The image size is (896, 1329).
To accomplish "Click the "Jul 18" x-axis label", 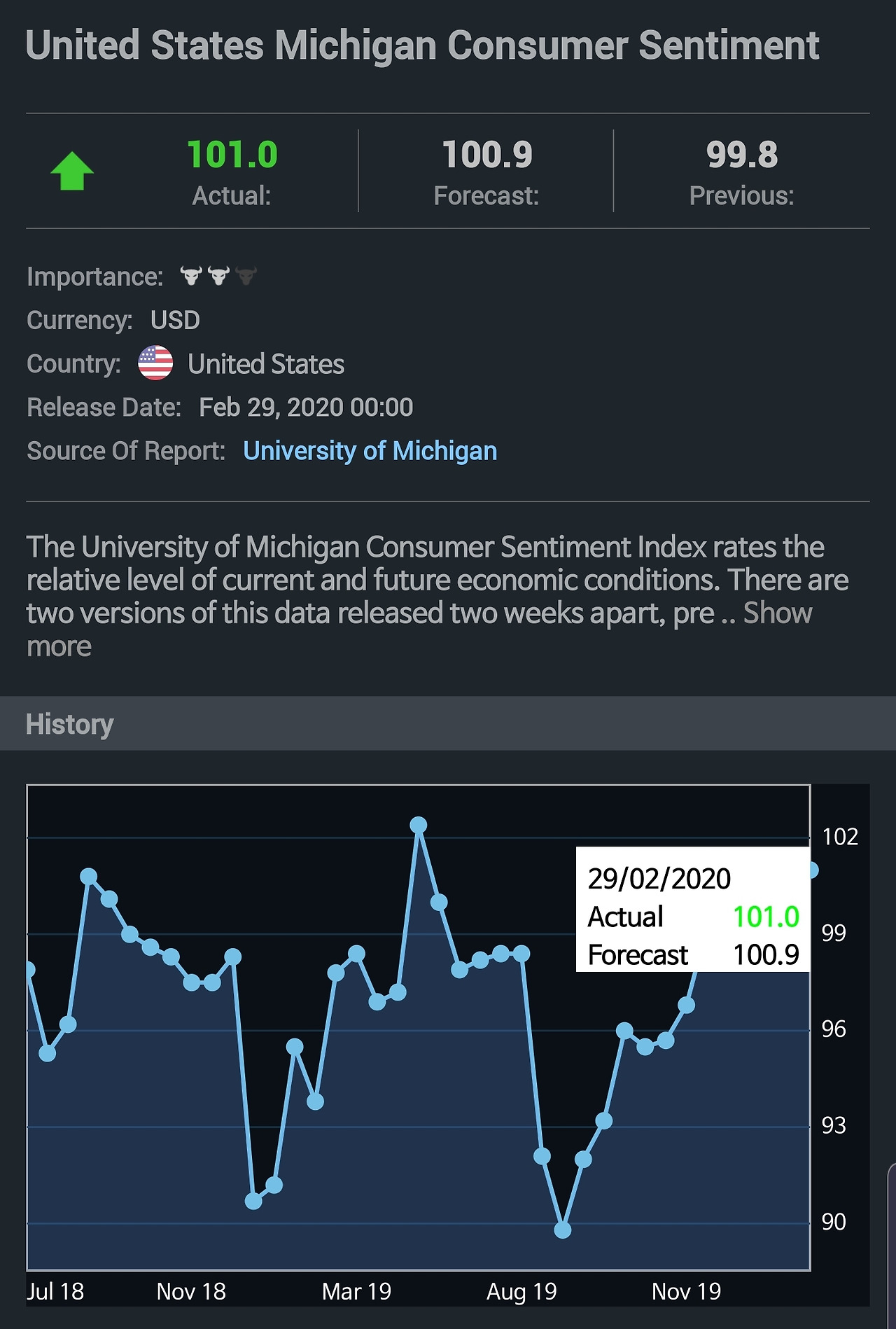I will pos(55,1292).
